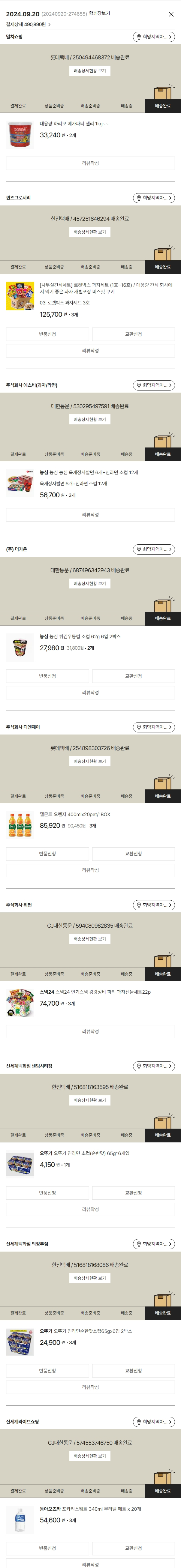
Task: Open 희망지역 dropdown for 퀸즈그로서리
Action: click(154, 199)
